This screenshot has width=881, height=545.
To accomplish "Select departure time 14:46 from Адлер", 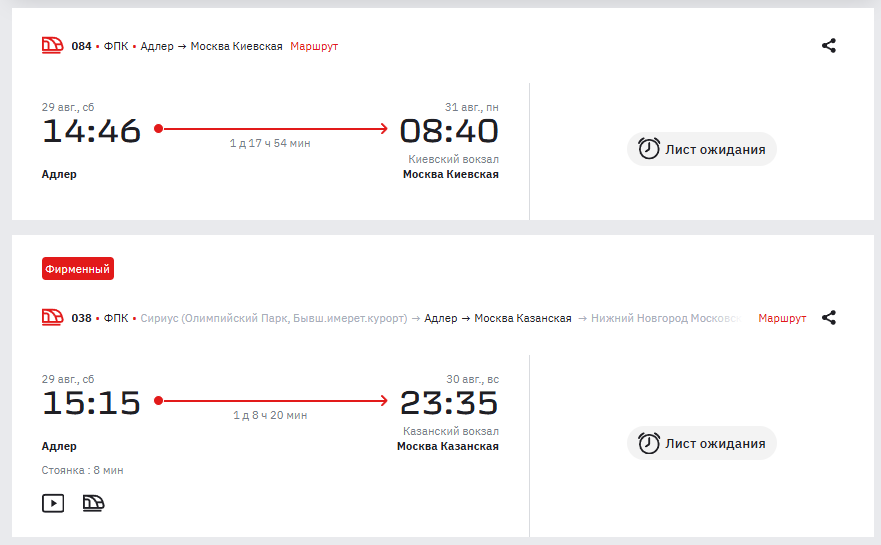I will pyautogui.click(x=92, y=131).
